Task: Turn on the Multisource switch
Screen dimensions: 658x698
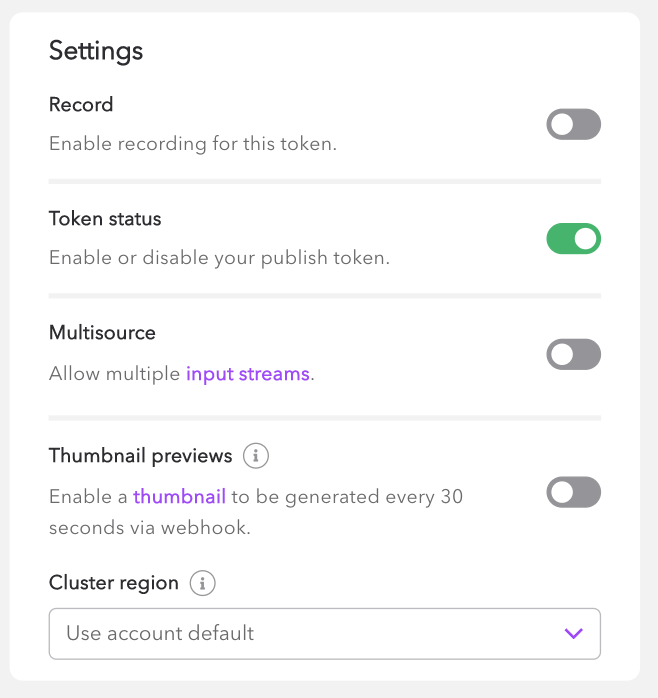Action: pos(573,354)
